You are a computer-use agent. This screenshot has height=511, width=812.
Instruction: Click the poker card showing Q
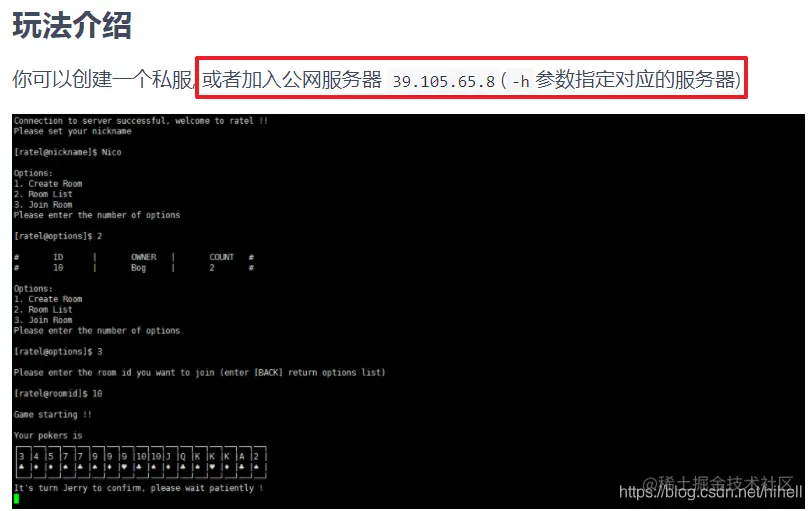(x=185, y=461)
